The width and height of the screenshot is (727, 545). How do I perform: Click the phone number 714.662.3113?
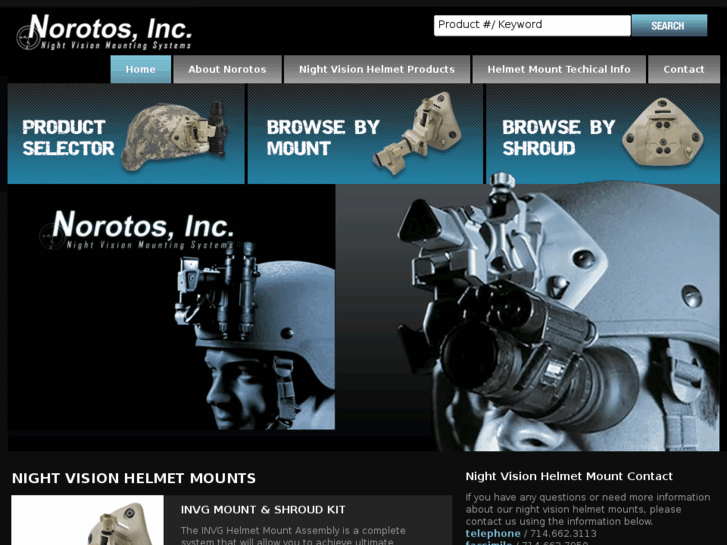click(563, 533)
